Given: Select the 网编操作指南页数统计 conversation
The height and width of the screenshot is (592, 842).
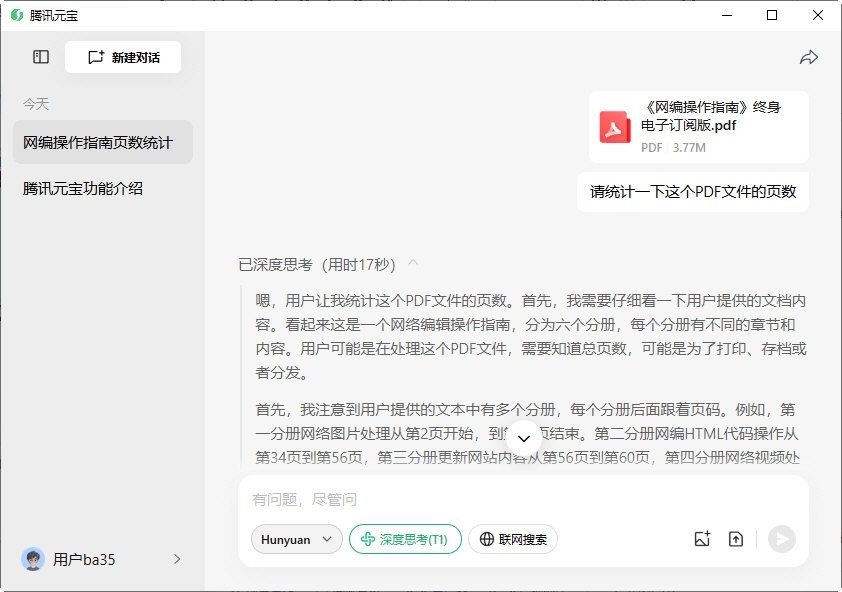Looking at the screenshot, I should pos(100,143).
